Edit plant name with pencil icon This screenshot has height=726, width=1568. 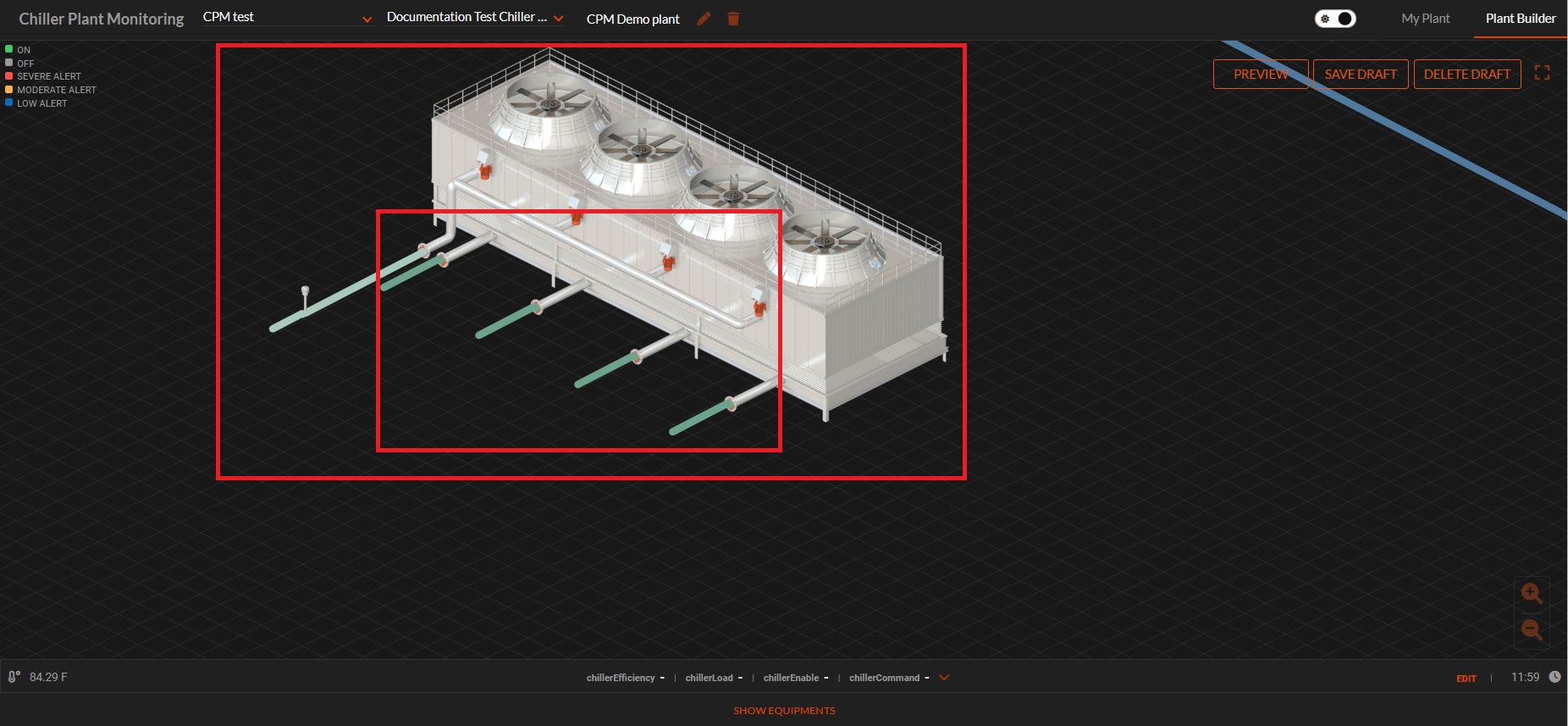(x=704, y=19)
